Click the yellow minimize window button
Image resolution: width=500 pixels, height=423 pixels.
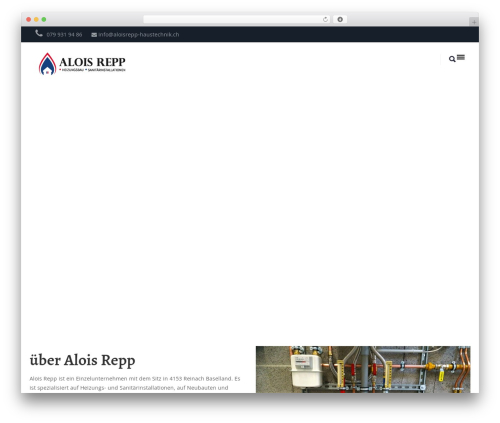coord(36,20)
